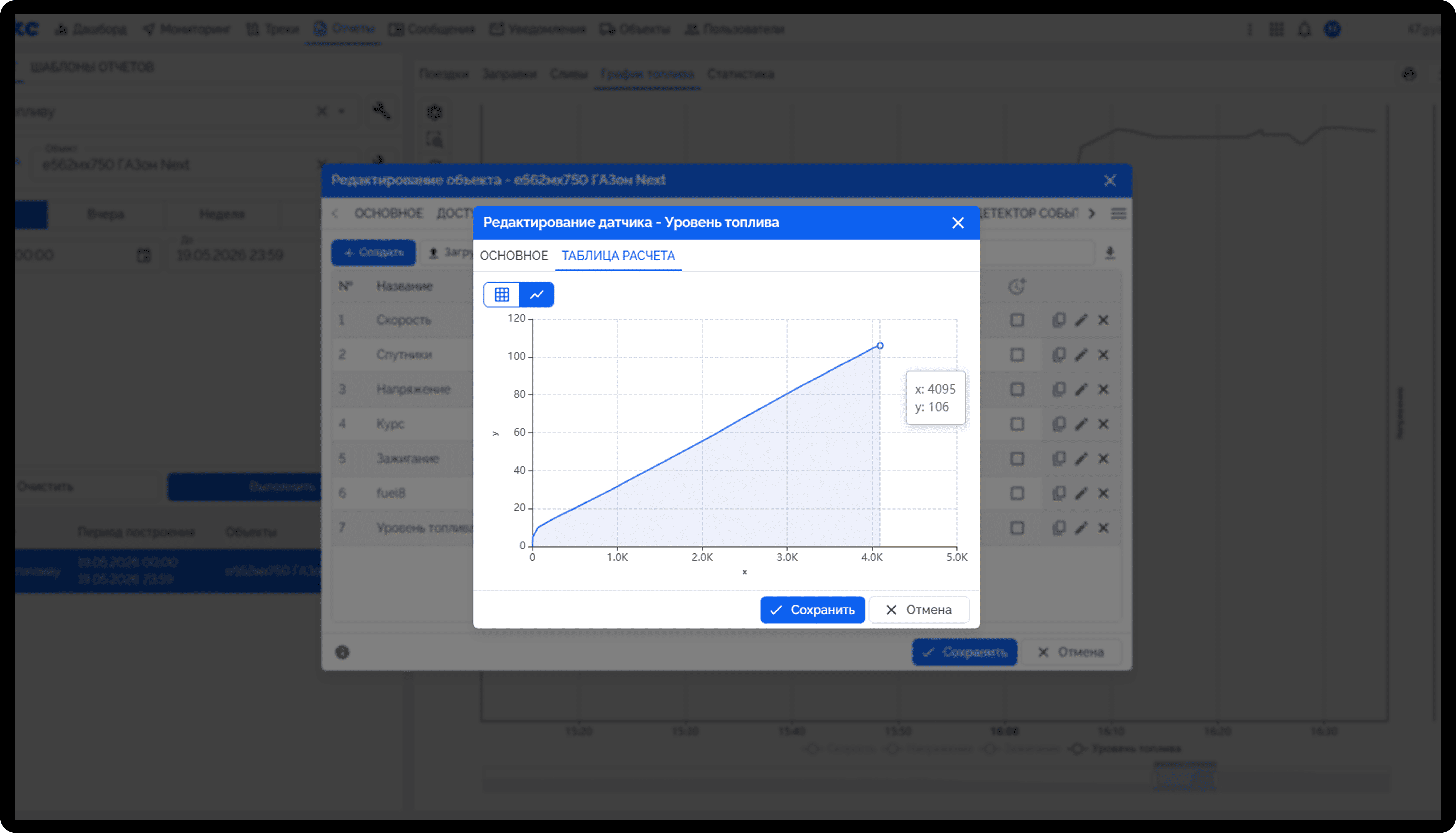Open the chart settings gear icon
1456x833 pixels.
[435, 112]
